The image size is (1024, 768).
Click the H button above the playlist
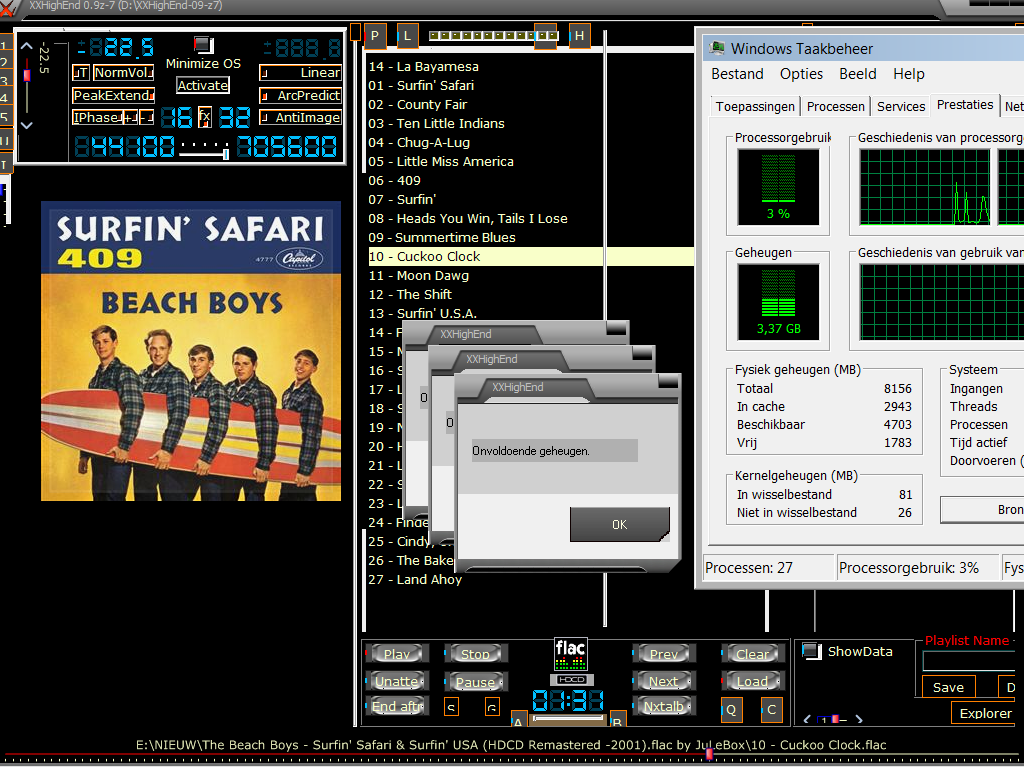[579, 36]
